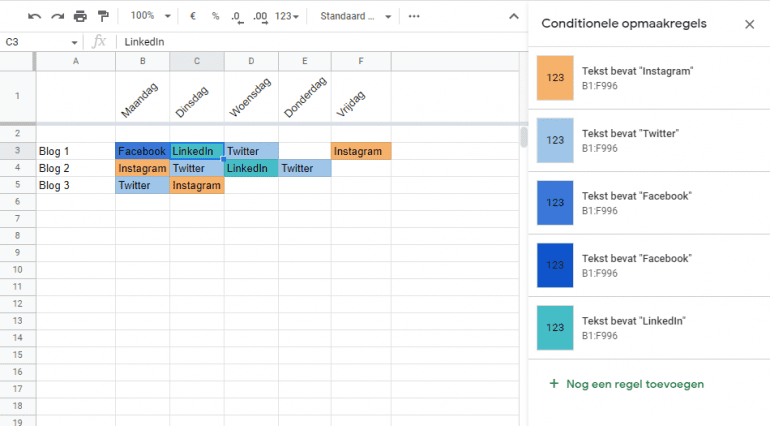The image size is (770, 426).
Task: Collapse the toolbar with up chevron
Action: 514,16
